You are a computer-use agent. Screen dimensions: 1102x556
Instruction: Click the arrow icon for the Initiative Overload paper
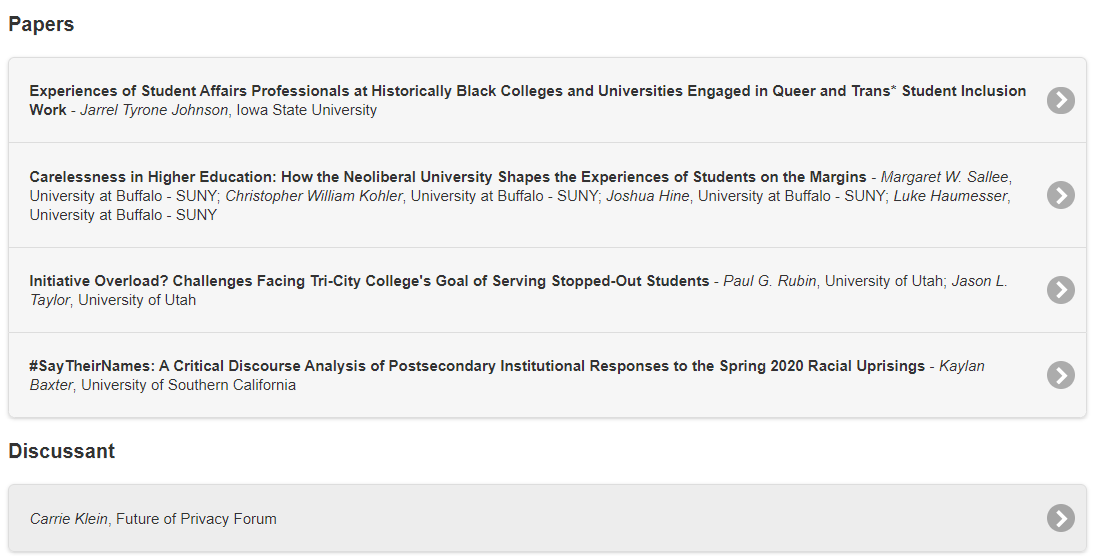coord(1060,290)
